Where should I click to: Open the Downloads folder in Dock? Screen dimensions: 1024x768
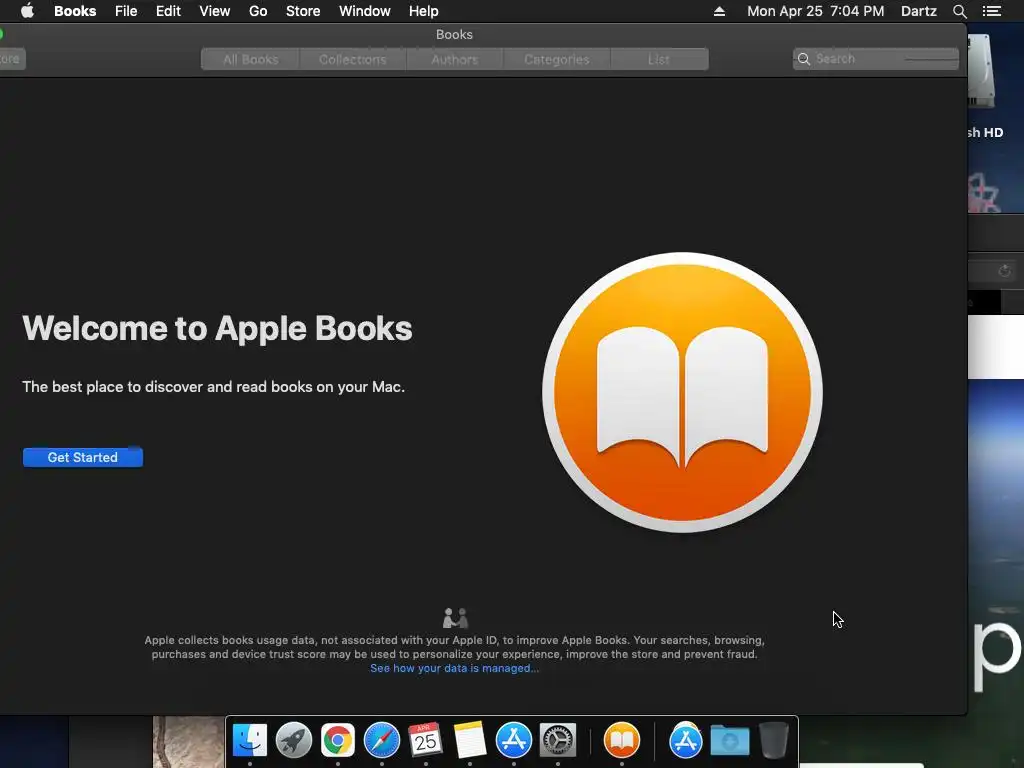tap(729, 741)
